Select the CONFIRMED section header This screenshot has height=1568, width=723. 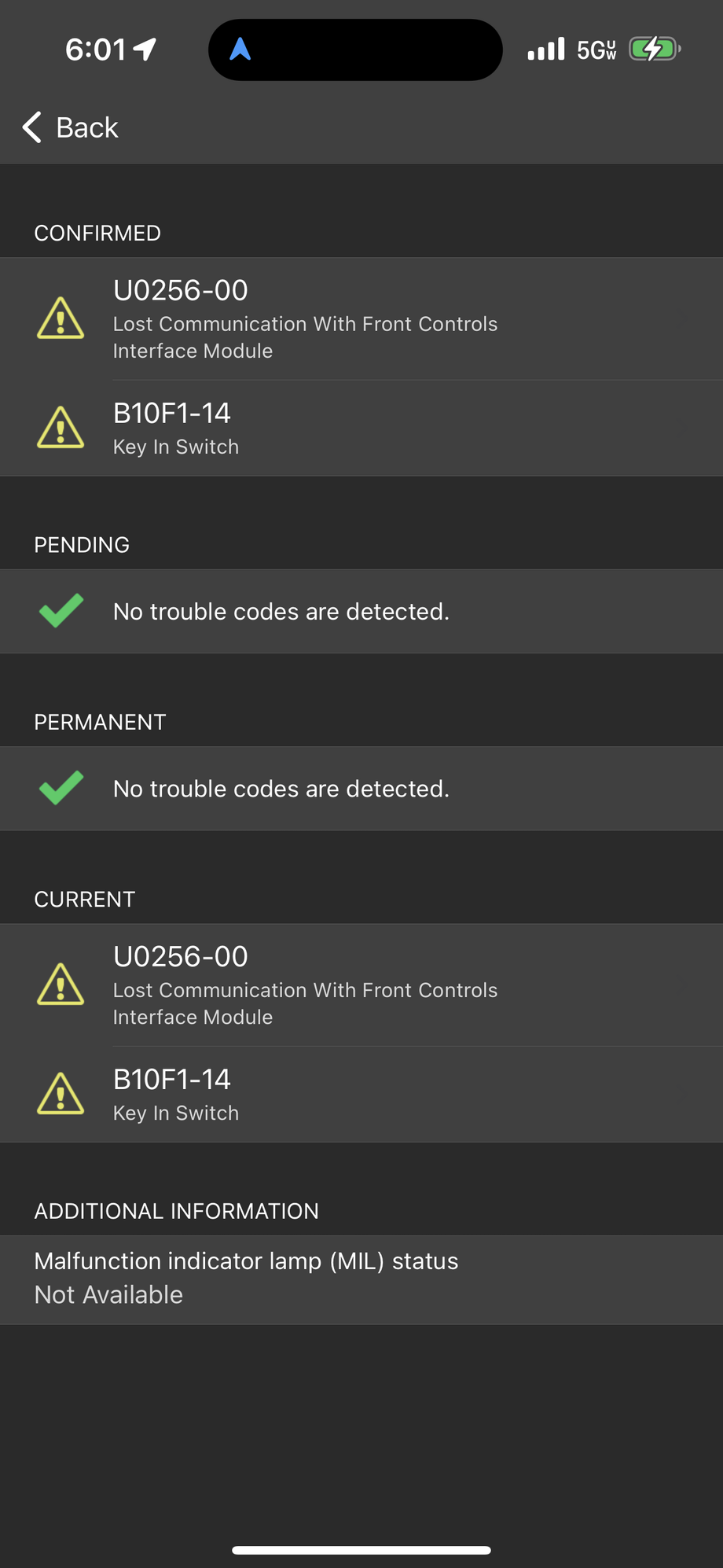[x=97, y=234]
